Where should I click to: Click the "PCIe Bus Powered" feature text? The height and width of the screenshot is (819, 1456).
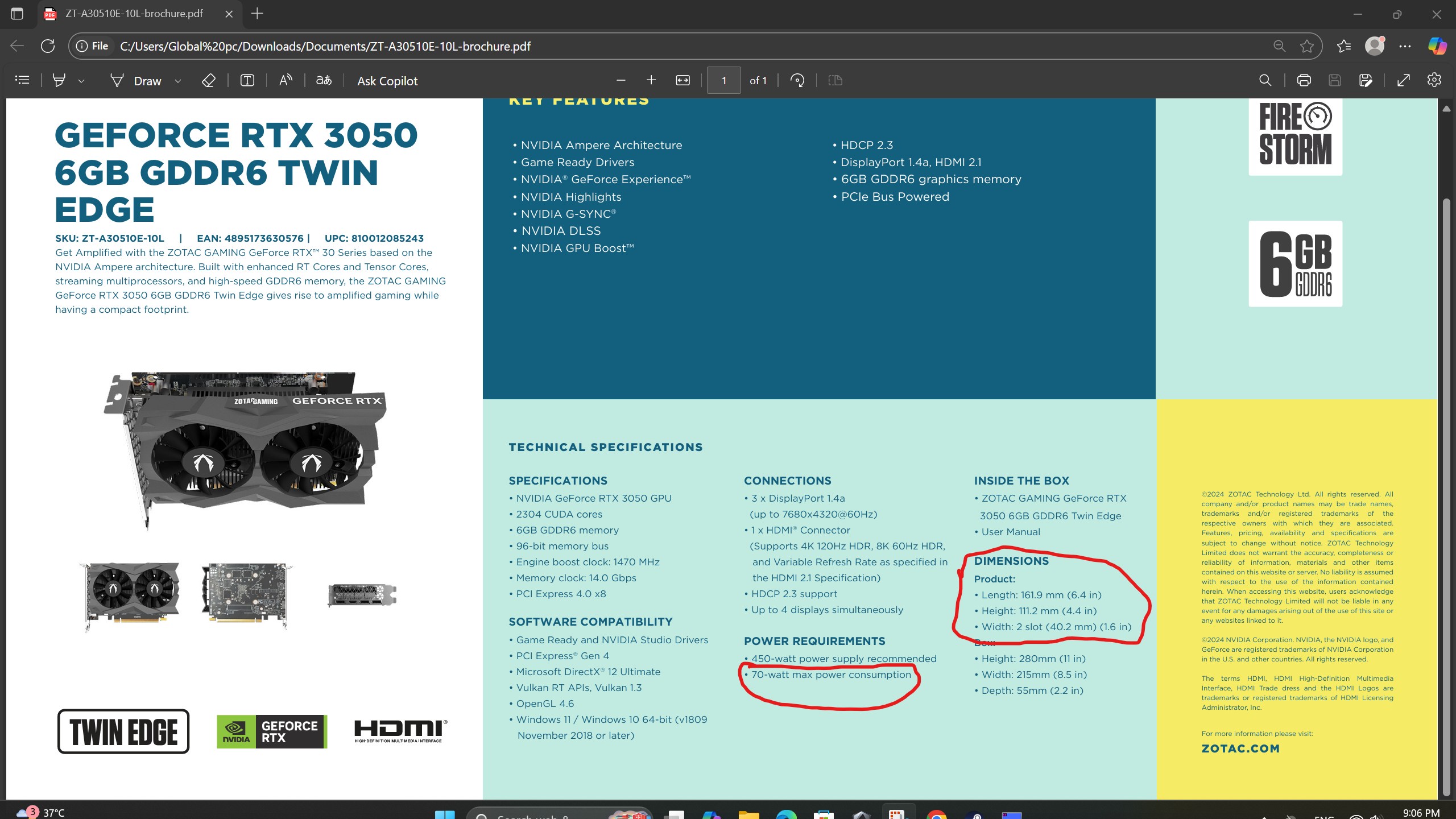[x=895, y=197]
